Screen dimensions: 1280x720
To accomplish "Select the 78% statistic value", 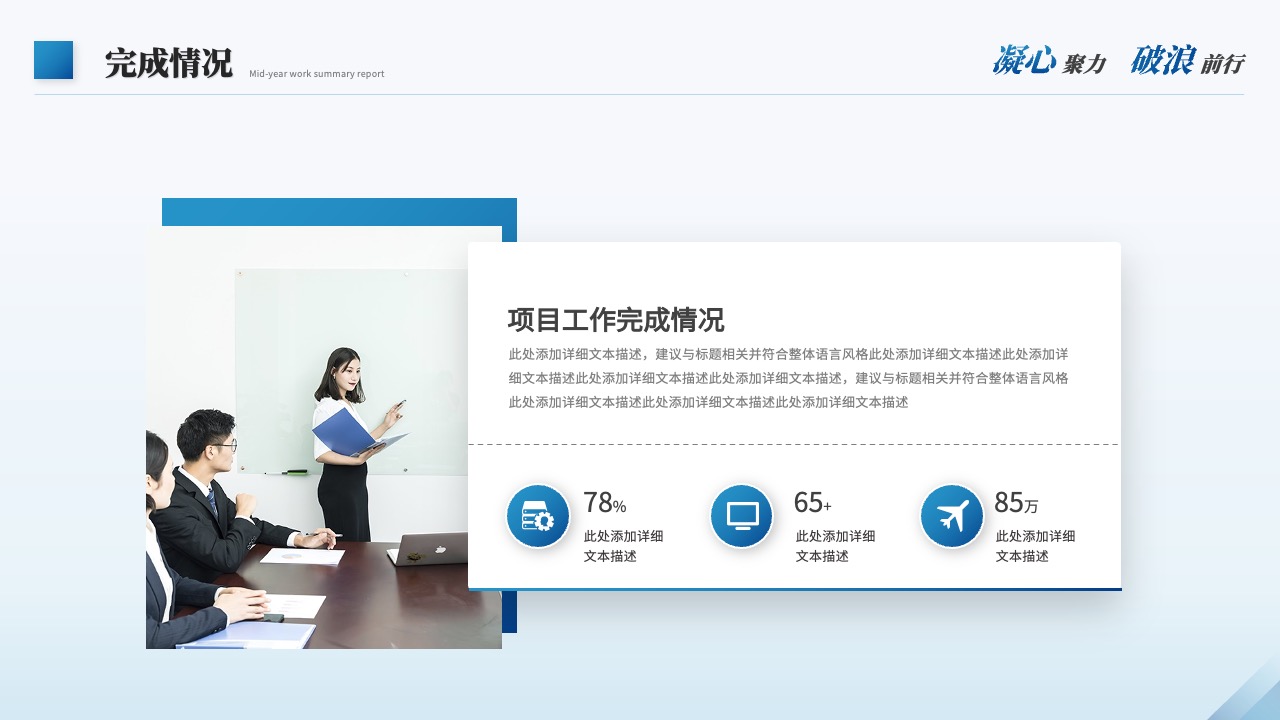I will 605,503.
